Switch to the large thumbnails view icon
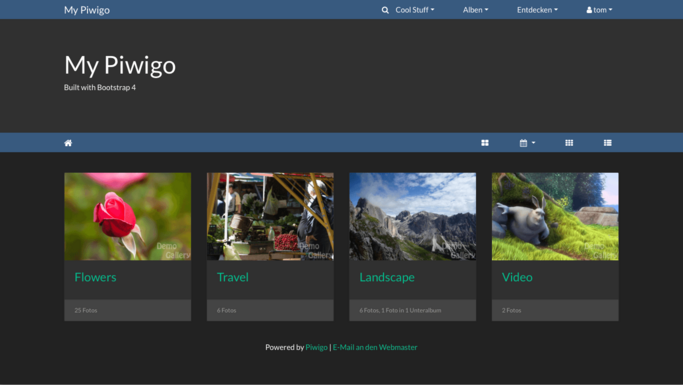Viewport: 683px width, 385px height. 485,143
